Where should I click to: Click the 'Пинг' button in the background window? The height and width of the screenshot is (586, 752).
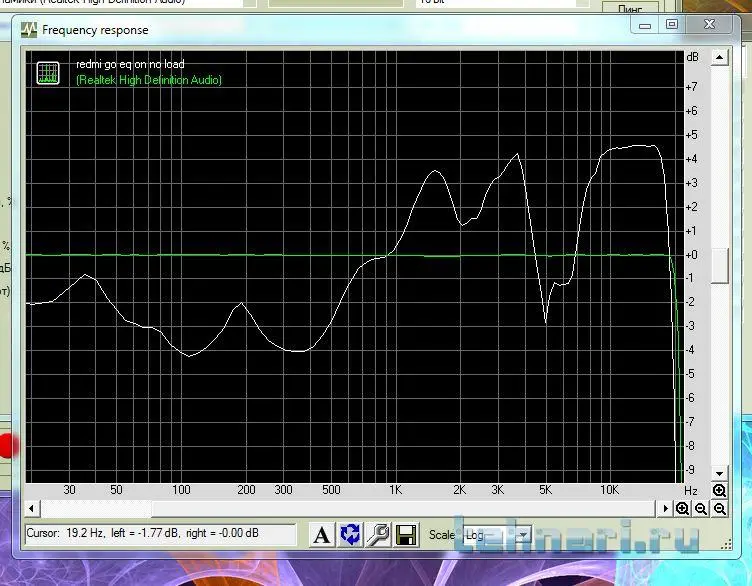click(x=630, y=7)
